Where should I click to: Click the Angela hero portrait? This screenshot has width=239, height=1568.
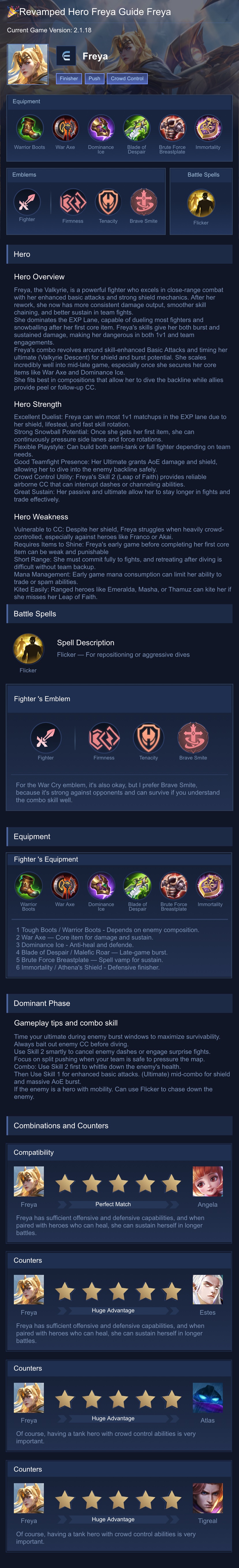(207, 1181)
